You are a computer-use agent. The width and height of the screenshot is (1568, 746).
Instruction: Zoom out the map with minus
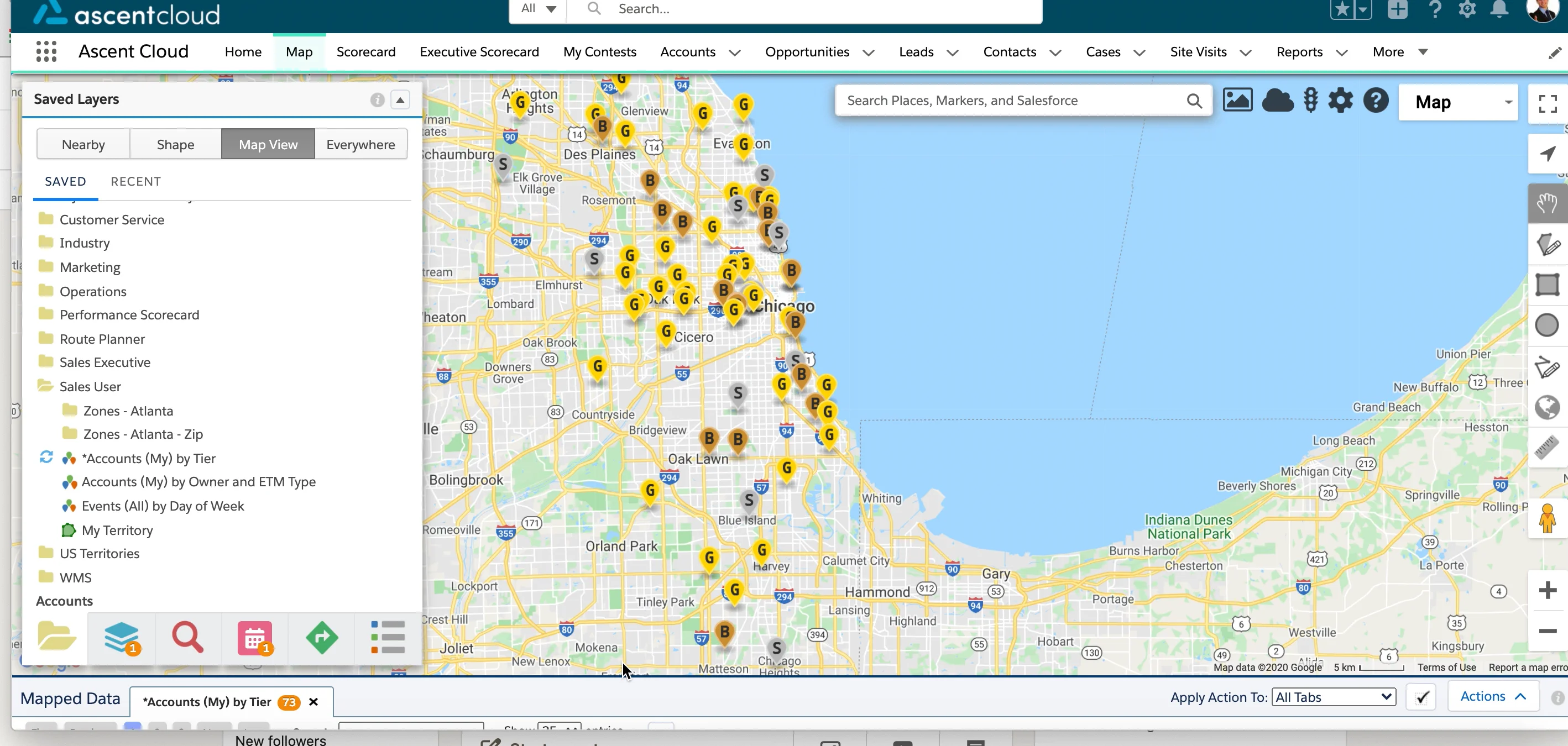(x=1548, y=631)
